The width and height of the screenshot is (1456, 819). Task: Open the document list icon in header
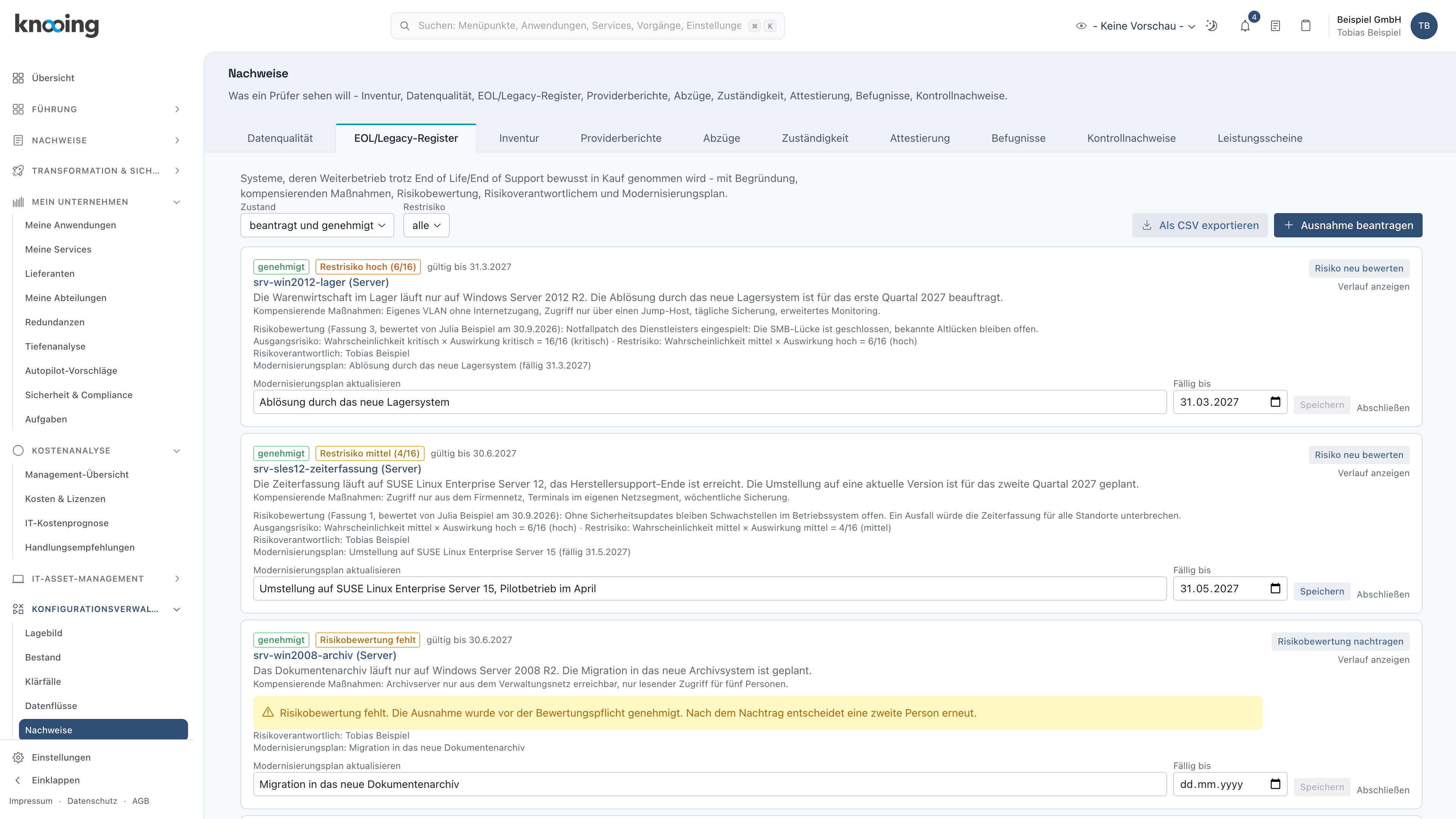point(1275,26)
